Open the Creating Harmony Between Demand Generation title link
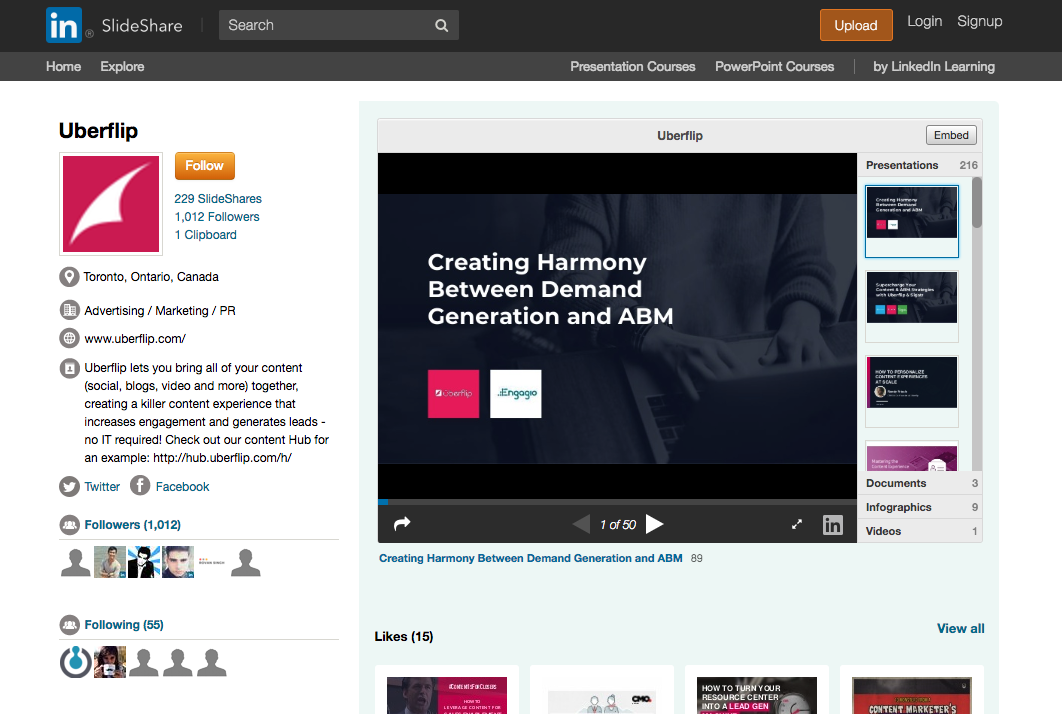The image size is (1062, 714). [x=530, y=558]
